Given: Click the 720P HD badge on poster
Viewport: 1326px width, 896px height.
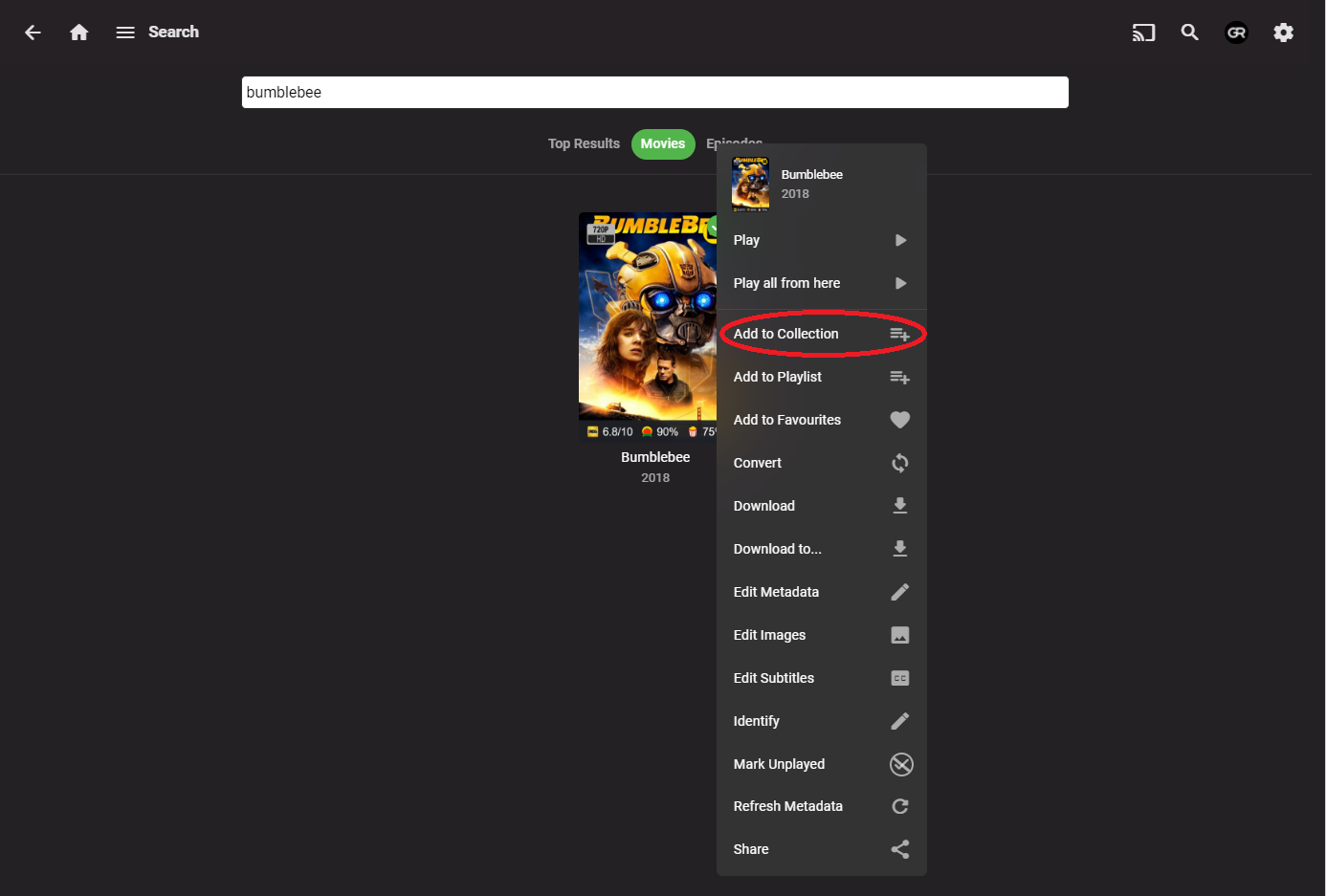Looking at the screenshot, I should (x=601, y=233).
